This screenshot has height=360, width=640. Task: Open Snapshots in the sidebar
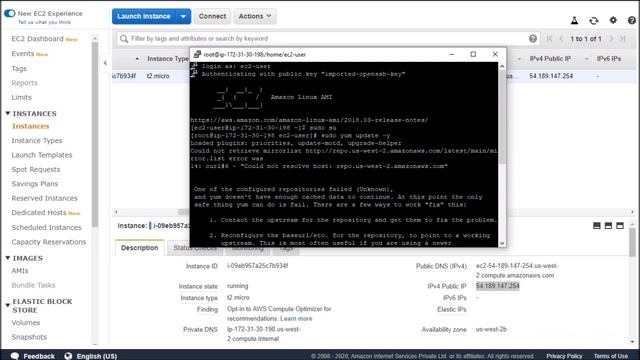click(x=29, y=337)
